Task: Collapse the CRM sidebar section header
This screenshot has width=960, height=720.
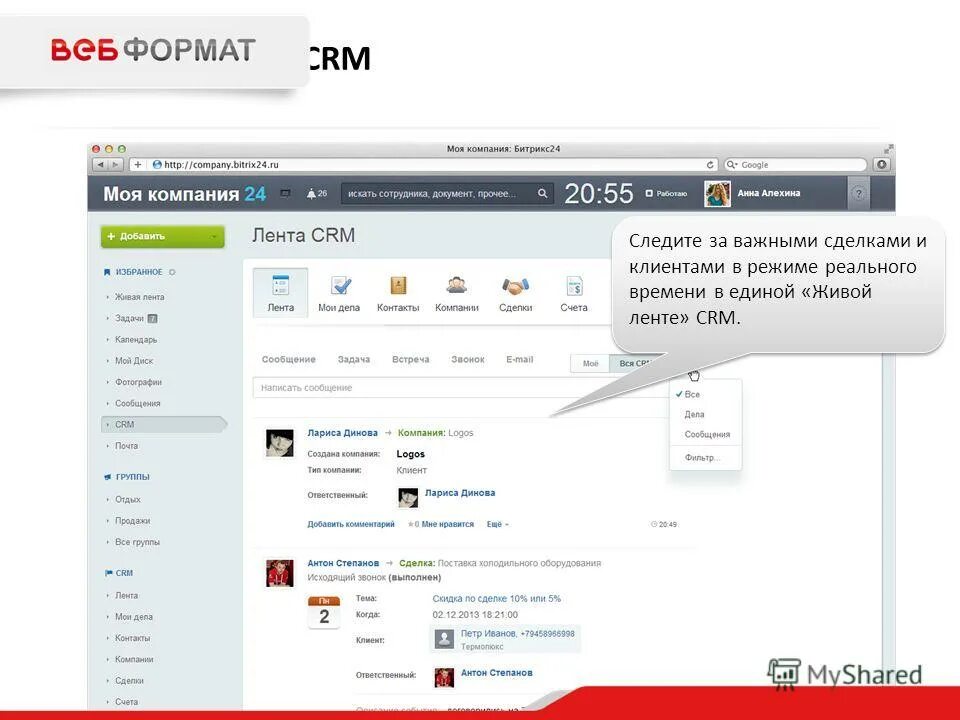Action: click(x=124, y=573)
